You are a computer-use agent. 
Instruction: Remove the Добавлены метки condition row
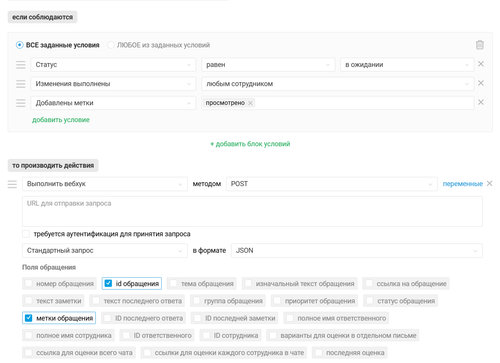pyautogui.click(x=481, y=102)
